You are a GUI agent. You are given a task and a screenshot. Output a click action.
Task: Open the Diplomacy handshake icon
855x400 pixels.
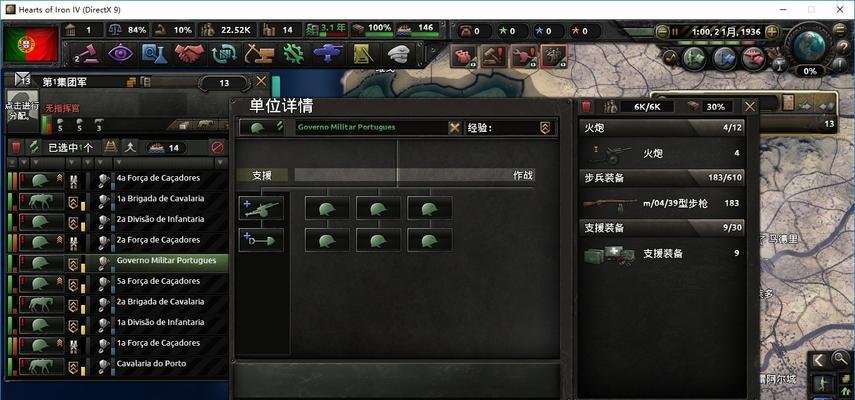click(x=189, y=53)
